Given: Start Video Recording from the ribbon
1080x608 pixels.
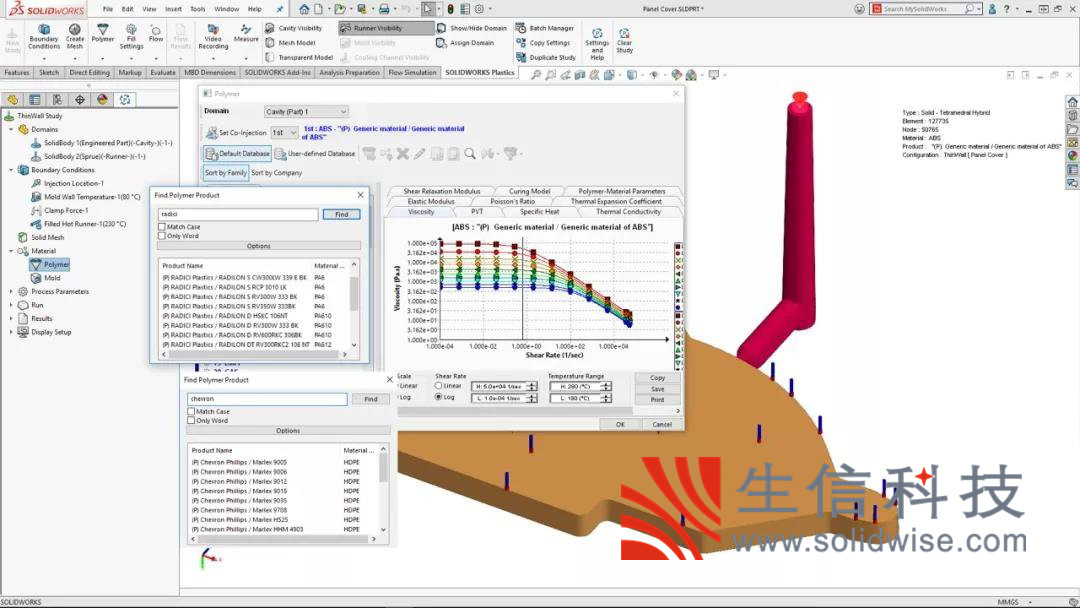Looking at the screenshot, I should [213, 36].
